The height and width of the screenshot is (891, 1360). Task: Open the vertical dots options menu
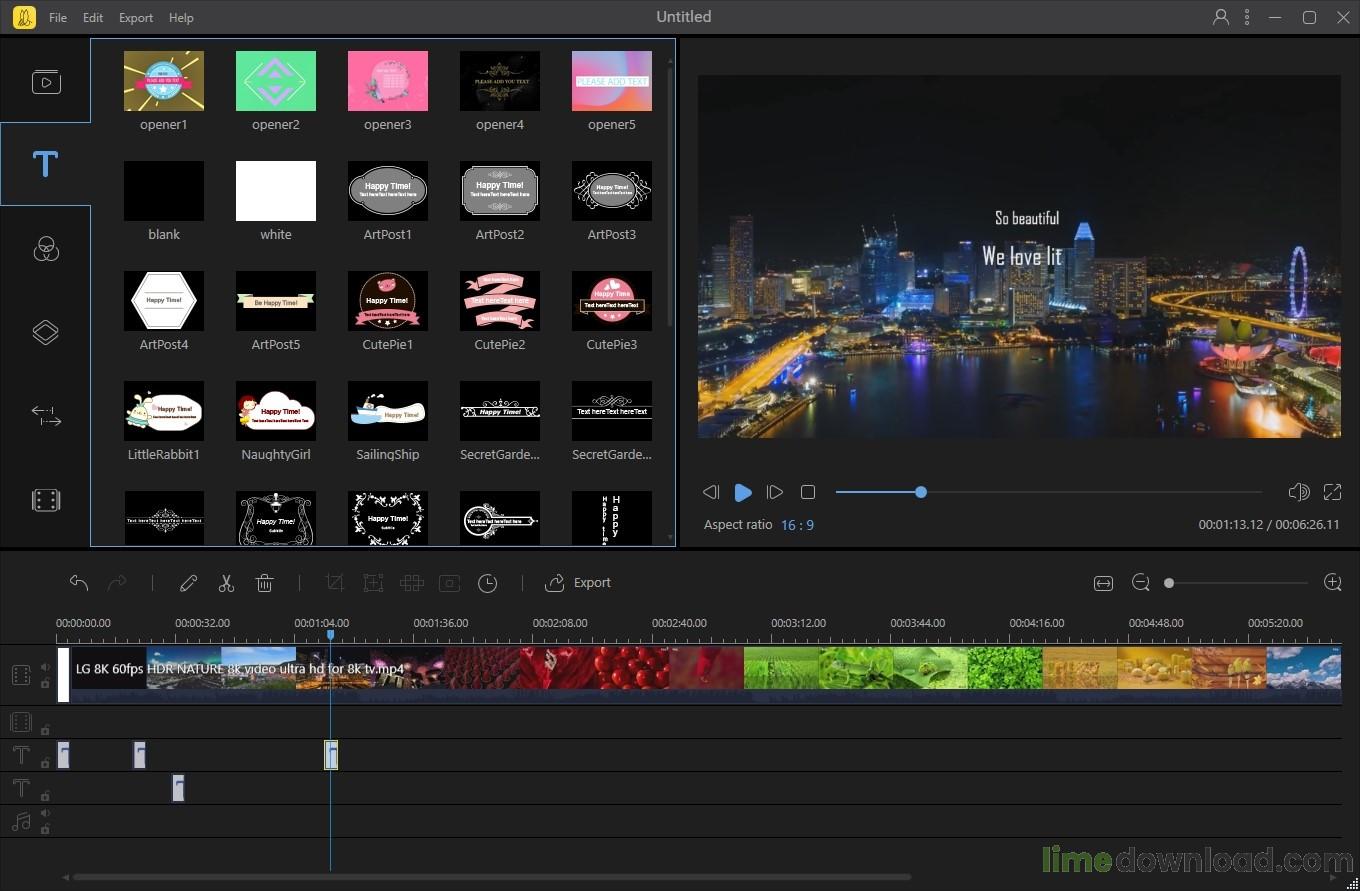pyautogui.click(x=1247, y=17)
